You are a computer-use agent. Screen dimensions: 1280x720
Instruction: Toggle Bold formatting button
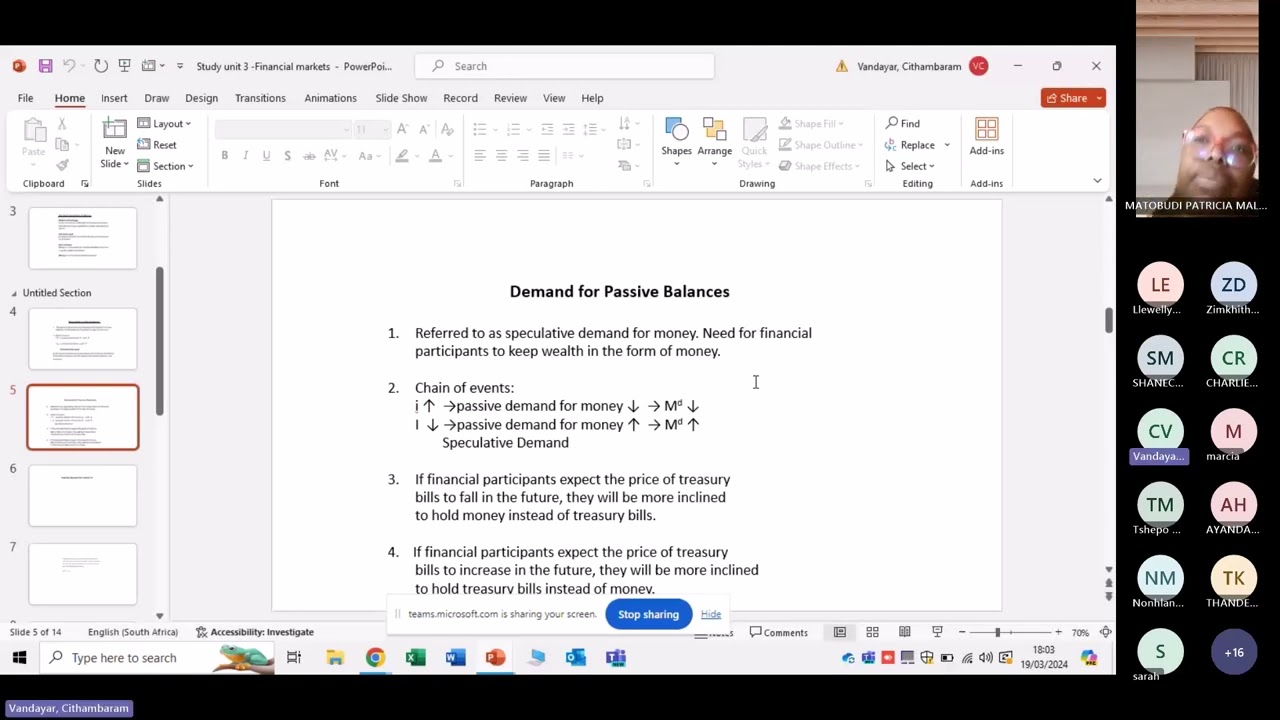tap(224, 156)
